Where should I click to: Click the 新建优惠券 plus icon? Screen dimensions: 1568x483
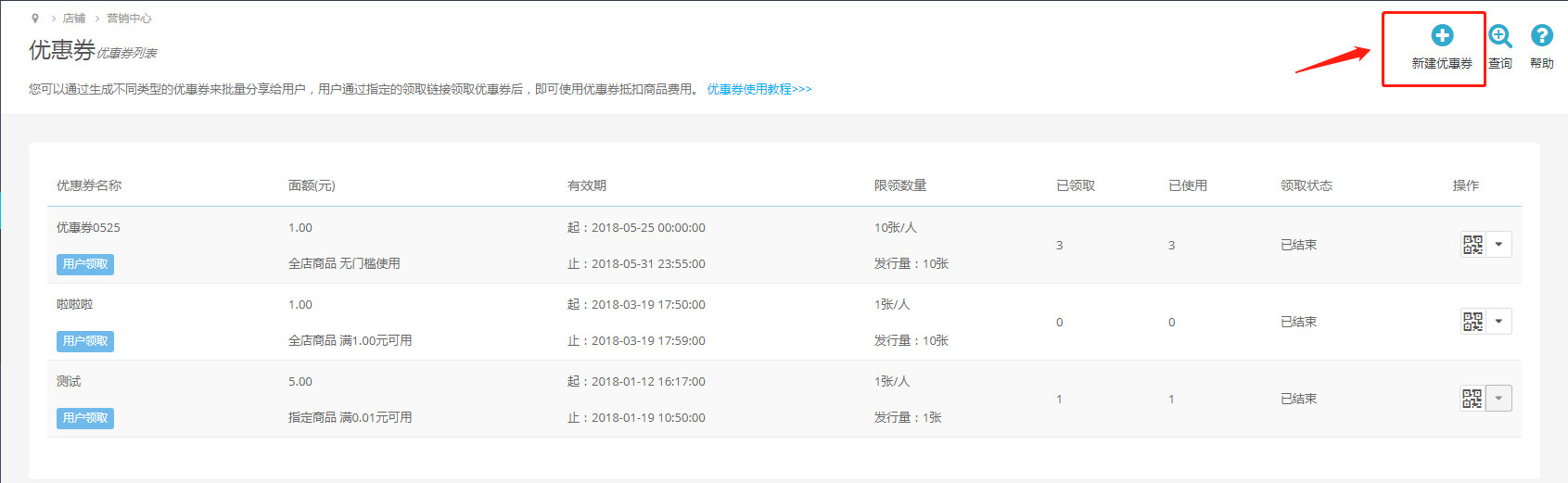[1442, 36]
